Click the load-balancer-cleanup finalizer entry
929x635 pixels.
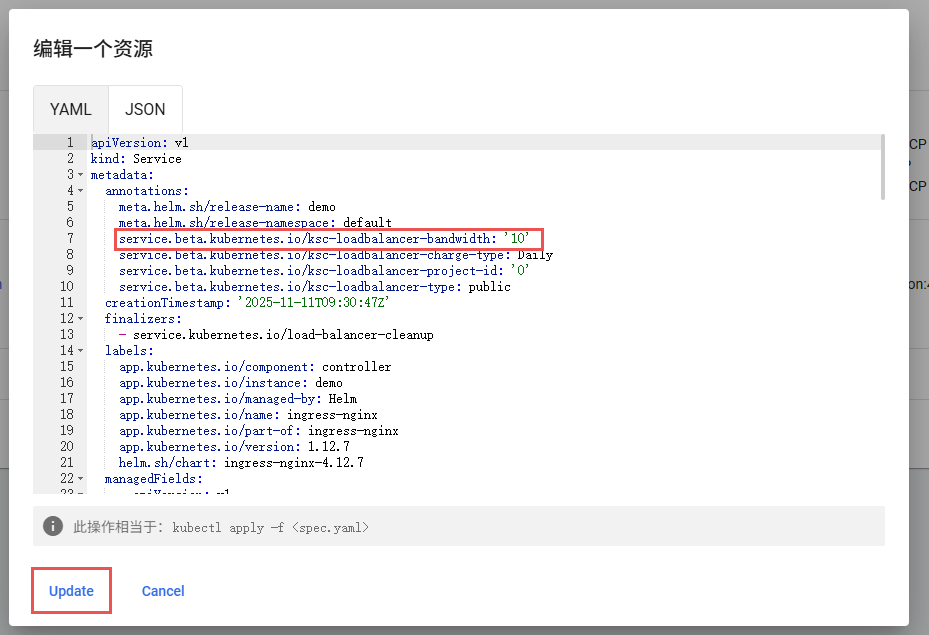(283, 335)
